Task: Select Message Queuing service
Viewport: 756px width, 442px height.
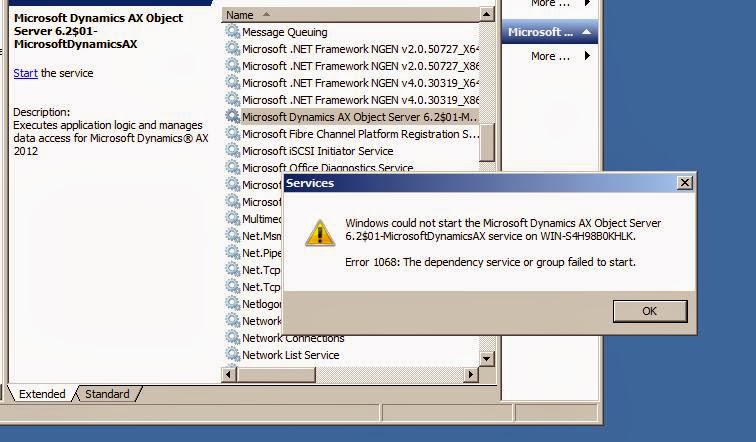Action: point(284,32)
